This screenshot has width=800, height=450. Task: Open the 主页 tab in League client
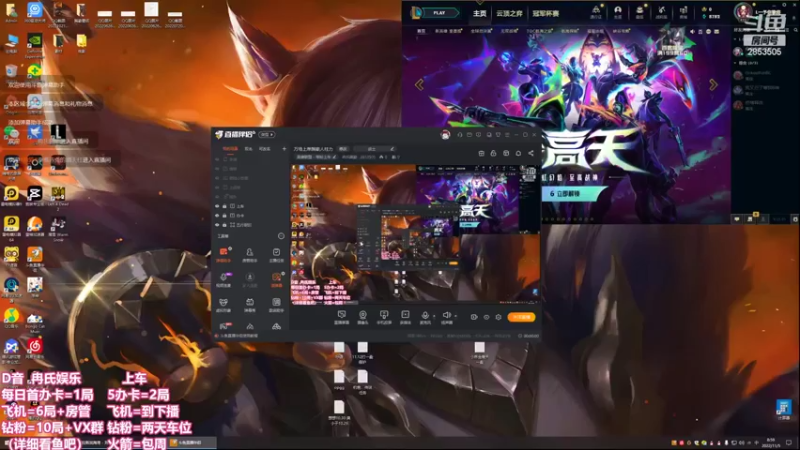coord(480,13)
